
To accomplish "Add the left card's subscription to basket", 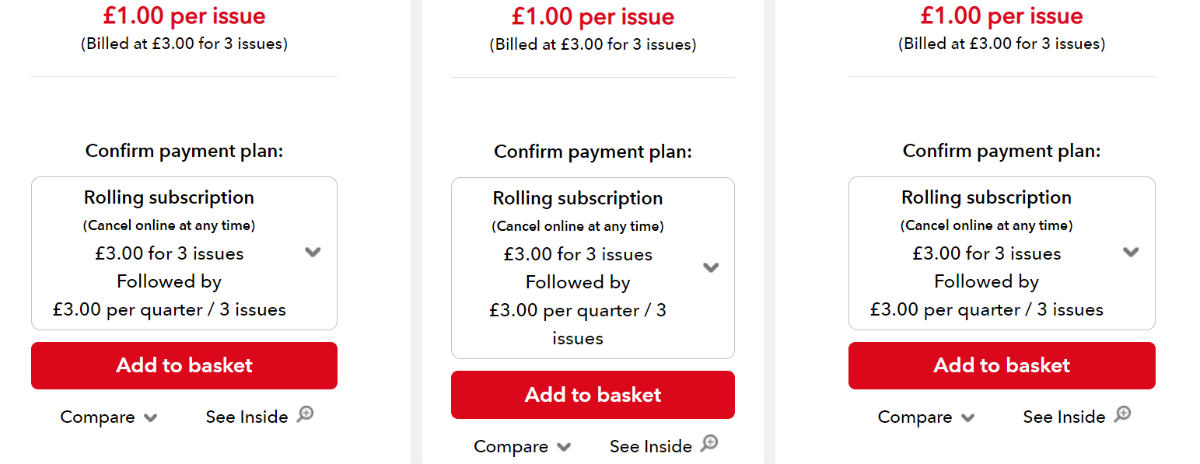I will pyautogui.click(x=184, y=365).
